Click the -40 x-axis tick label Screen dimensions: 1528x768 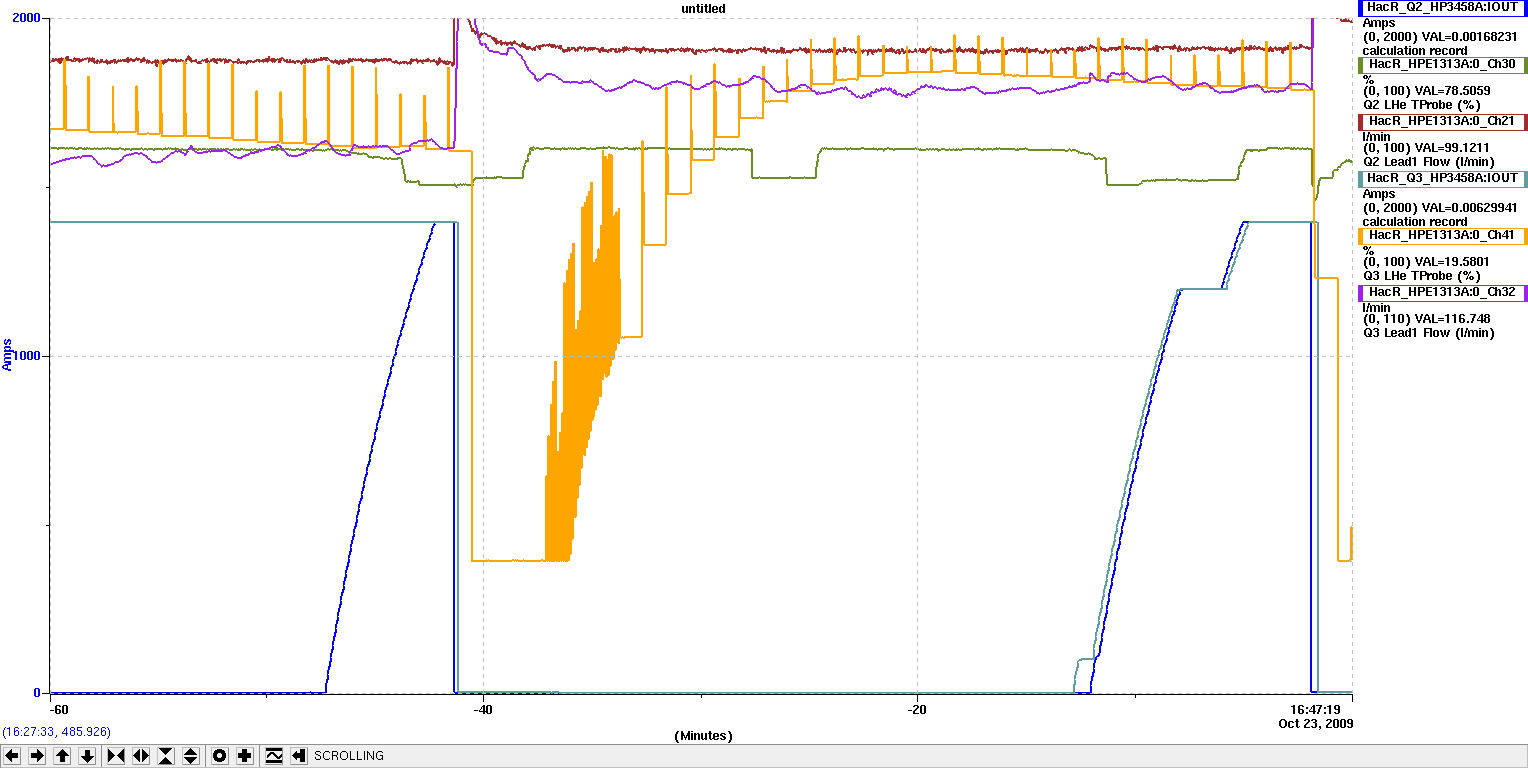tap(483, 710)
